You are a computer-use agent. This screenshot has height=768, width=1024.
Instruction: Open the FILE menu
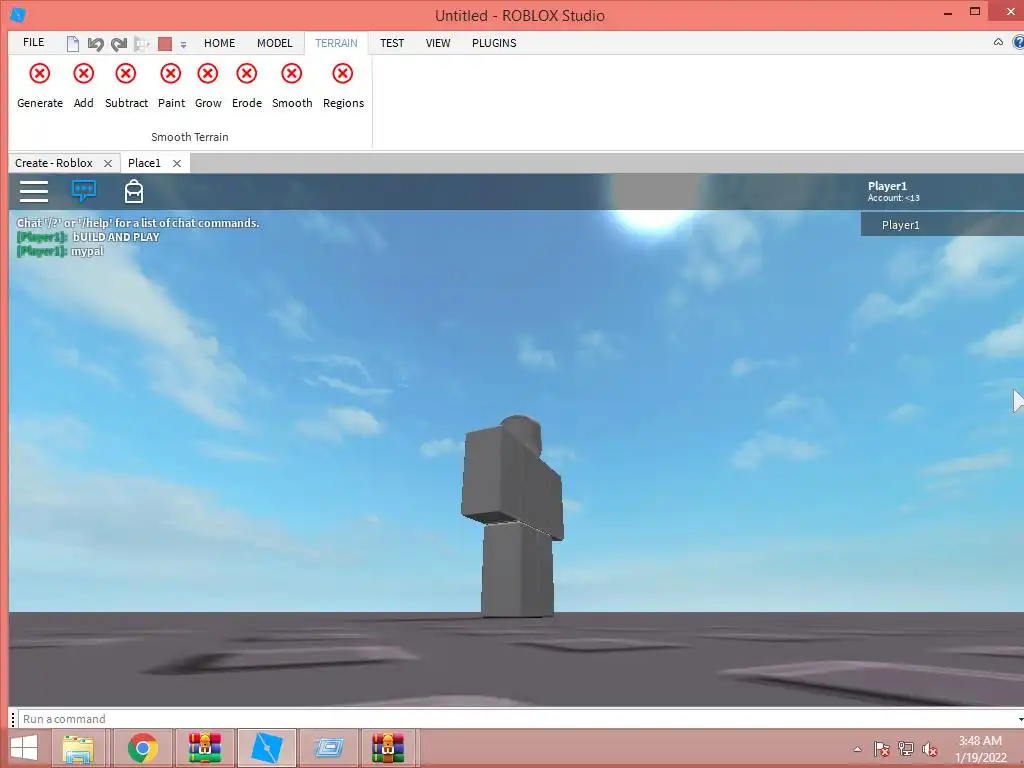33,42
